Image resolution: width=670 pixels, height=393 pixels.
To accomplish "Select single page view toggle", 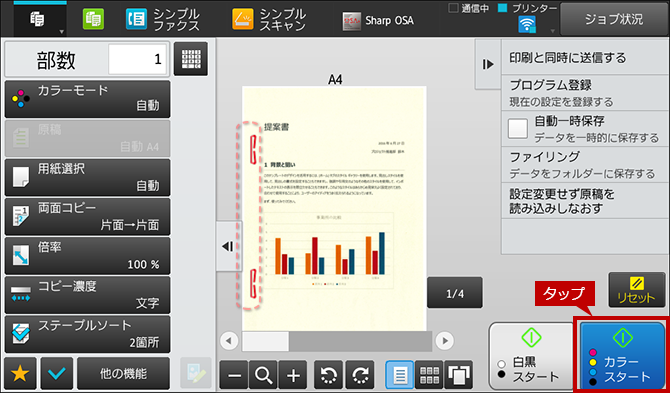I will tap(400, 375).
